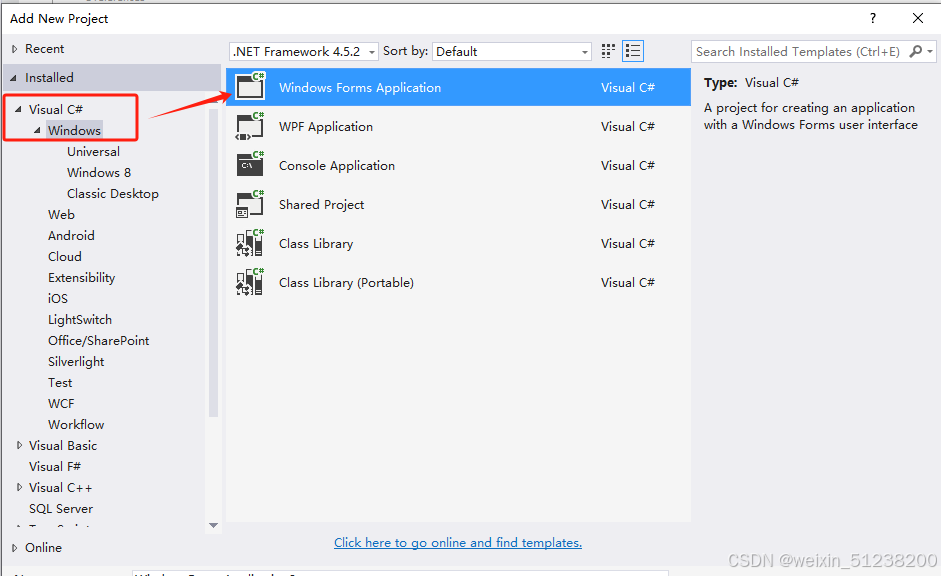This screenshot has height=576, width=941.
Task: Select the iOS category
Action: [58, 298]
